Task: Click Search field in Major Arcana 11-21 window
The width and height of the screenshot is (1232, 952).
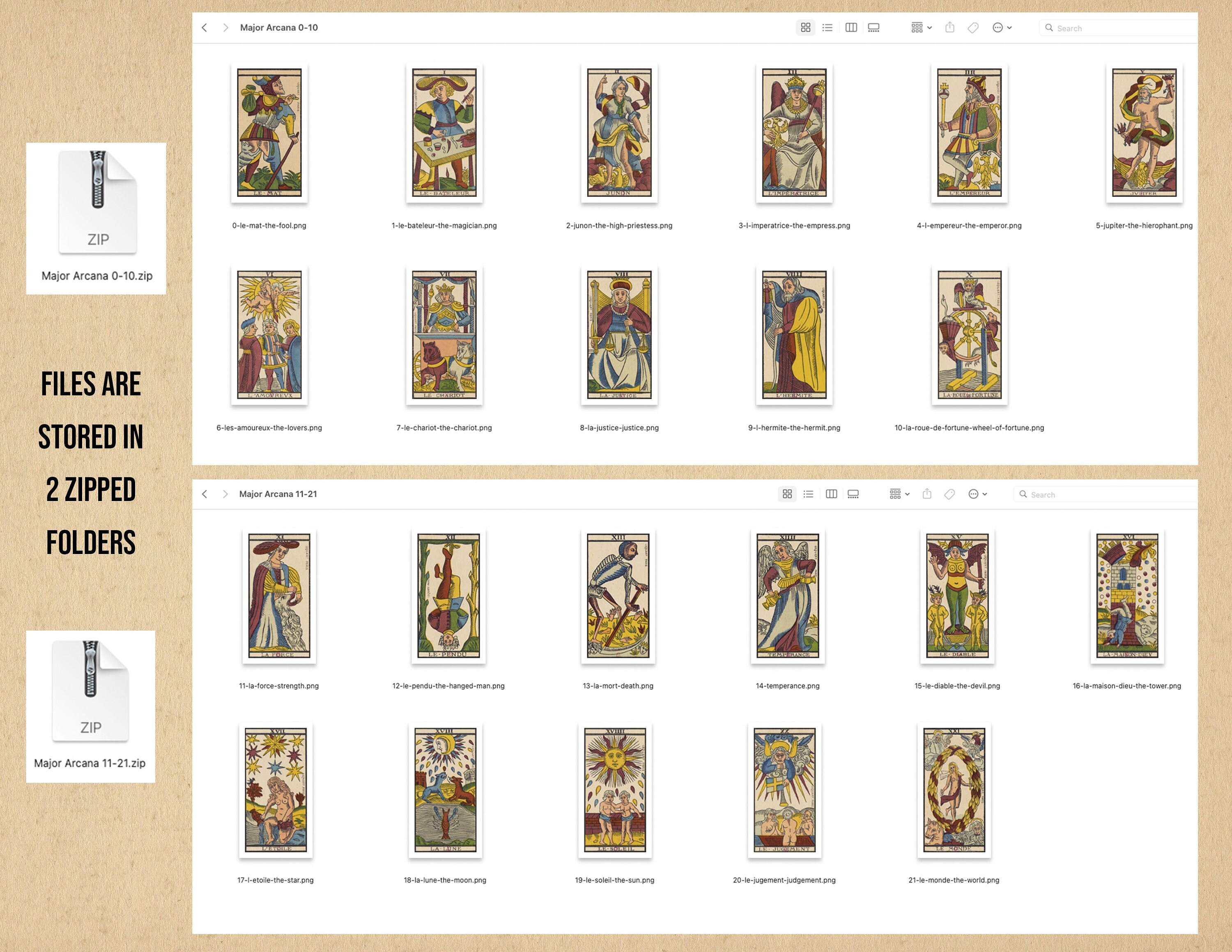Action: pyautogui.click(x=1106, y=494)
